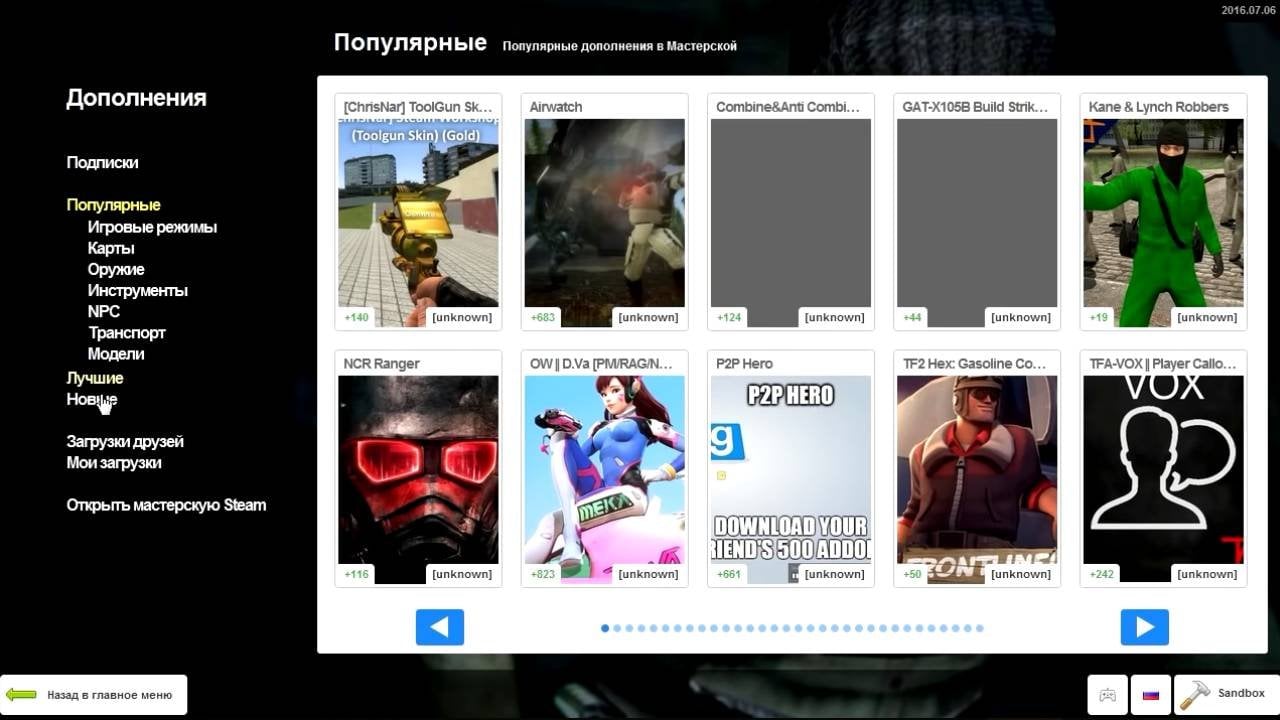
Task: Click +50 rating on TF2 Hex card
Action: 912,574
